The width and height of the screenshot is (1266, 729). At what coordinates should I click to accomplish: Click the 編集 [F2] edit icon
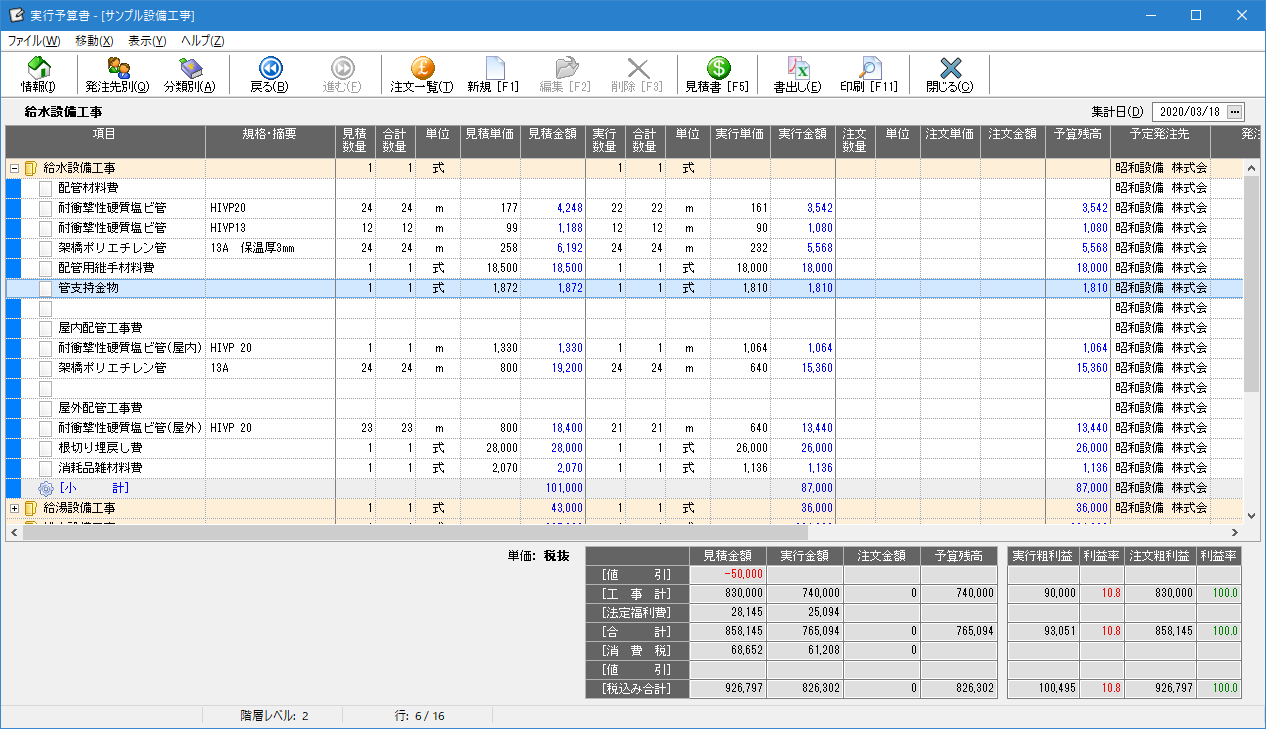click(566, 67)
